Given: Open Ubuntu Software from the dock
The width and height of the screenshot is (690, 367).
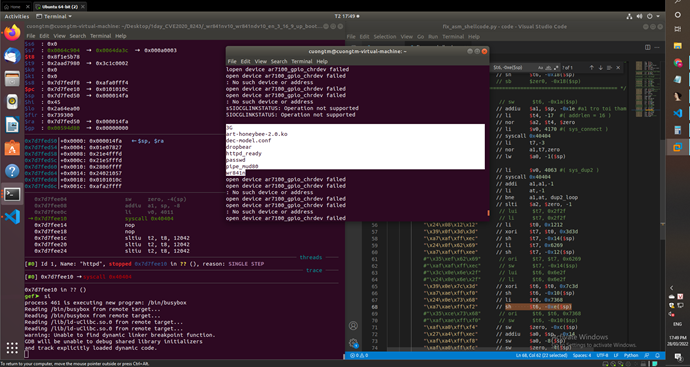Looking at the screenshot, I should (12, 147).
